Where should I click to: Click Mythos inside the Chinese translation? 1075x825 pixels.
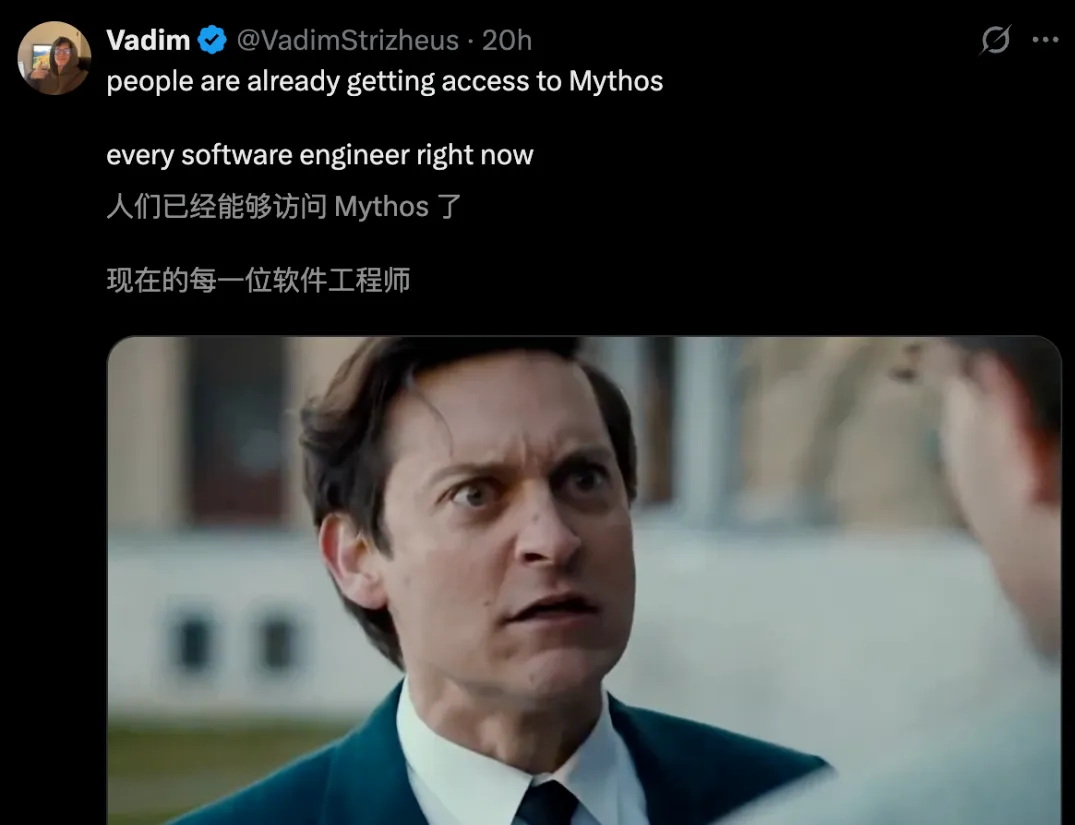pos(381,206)
